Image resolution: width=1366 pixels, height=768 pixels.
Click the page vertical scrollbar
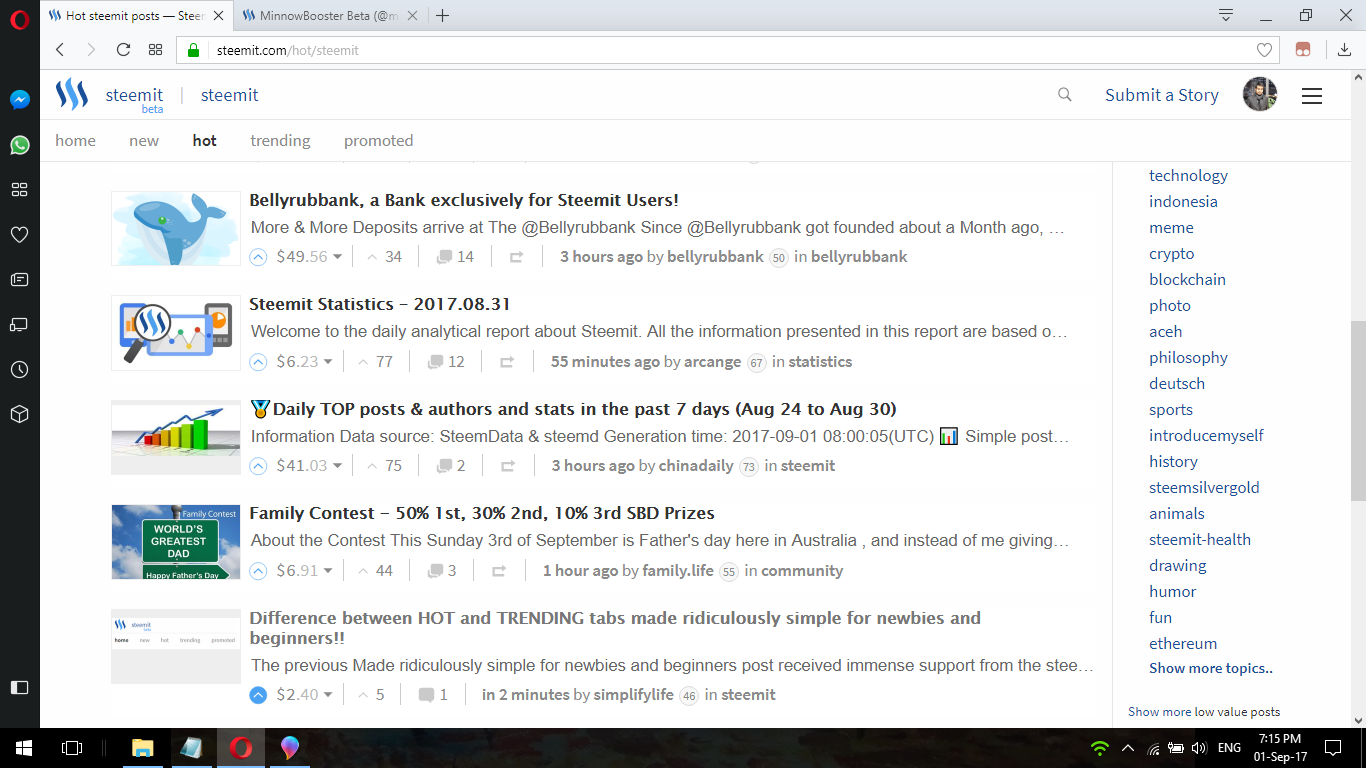(1358, 410)
